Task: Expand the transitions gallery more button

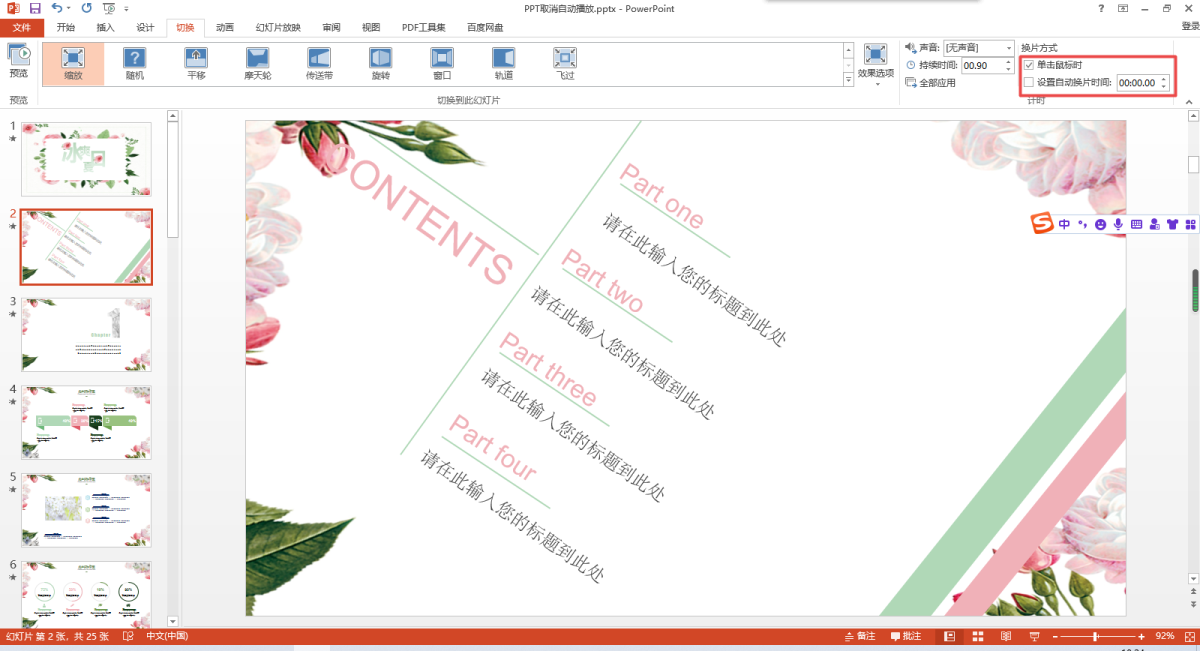Action: point(848,82)
